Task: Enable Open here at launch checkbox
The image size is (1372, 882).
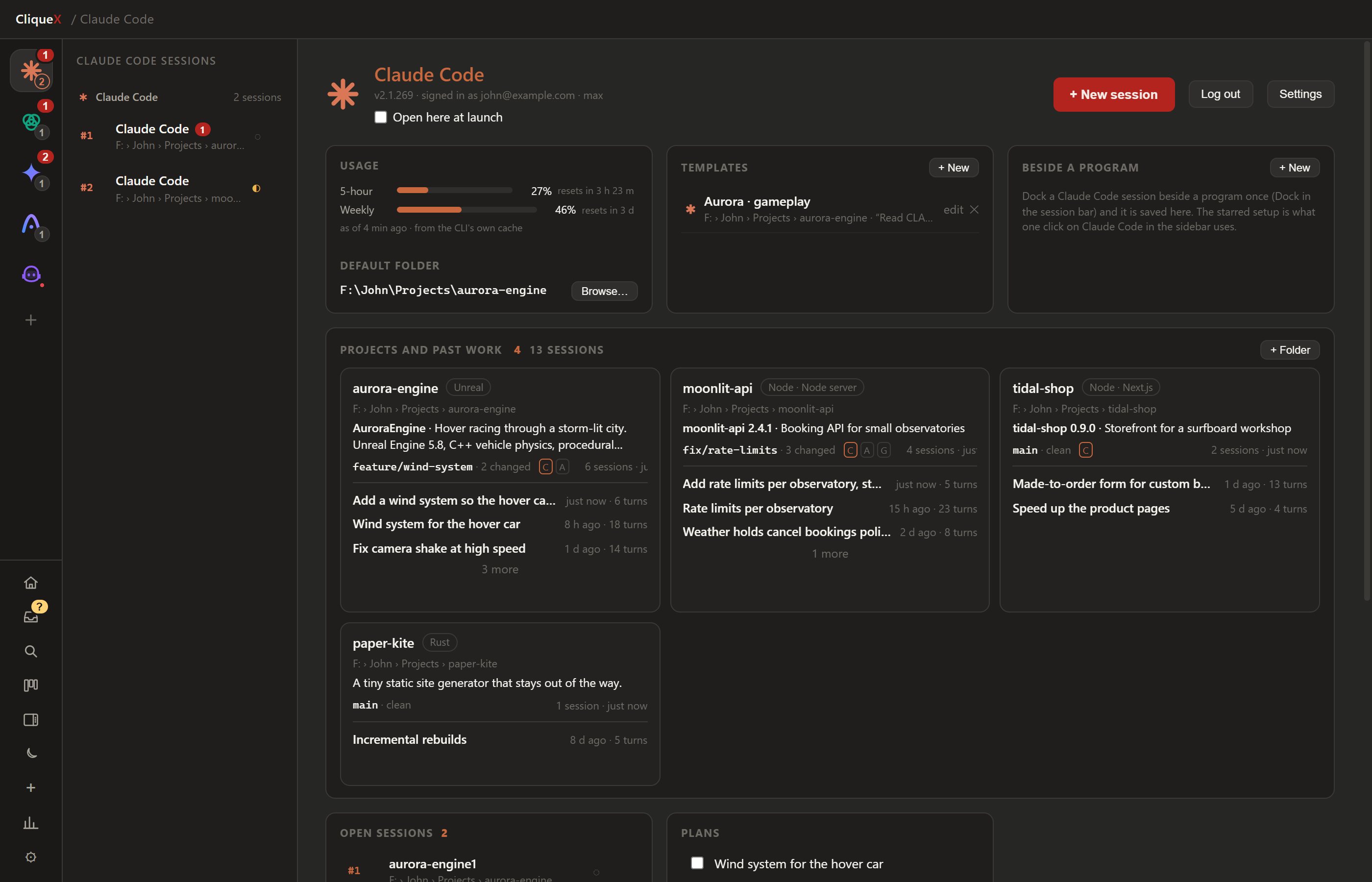Action: point(381,118)
